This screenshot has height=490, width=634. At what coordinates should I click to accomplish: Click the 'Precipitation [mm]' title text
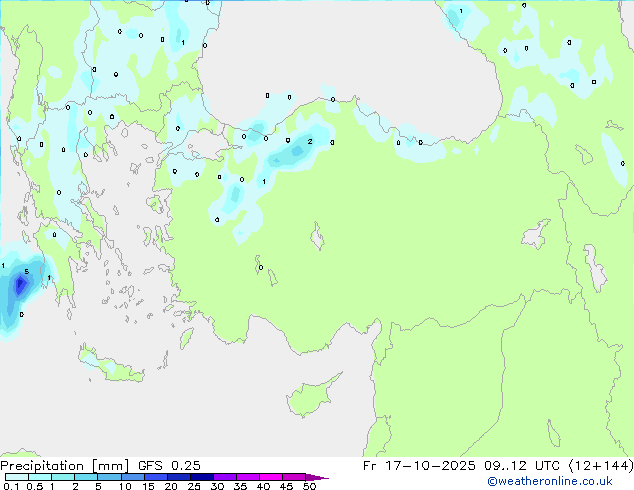64,466
